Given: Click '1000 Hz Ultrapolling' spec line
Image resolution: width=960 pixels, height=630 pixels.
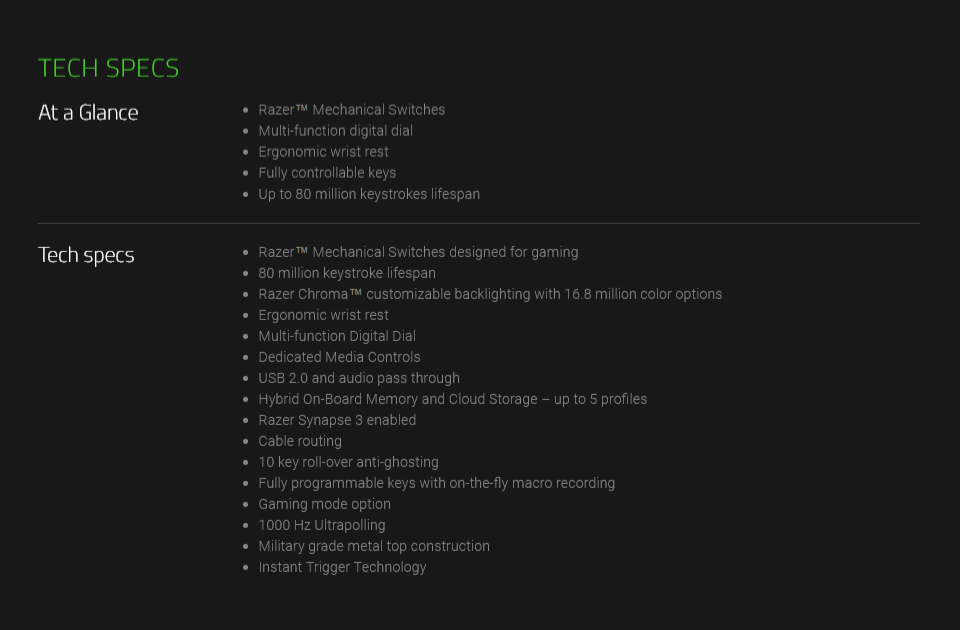Looking at the screenshot, I should [x=322, y=525].
